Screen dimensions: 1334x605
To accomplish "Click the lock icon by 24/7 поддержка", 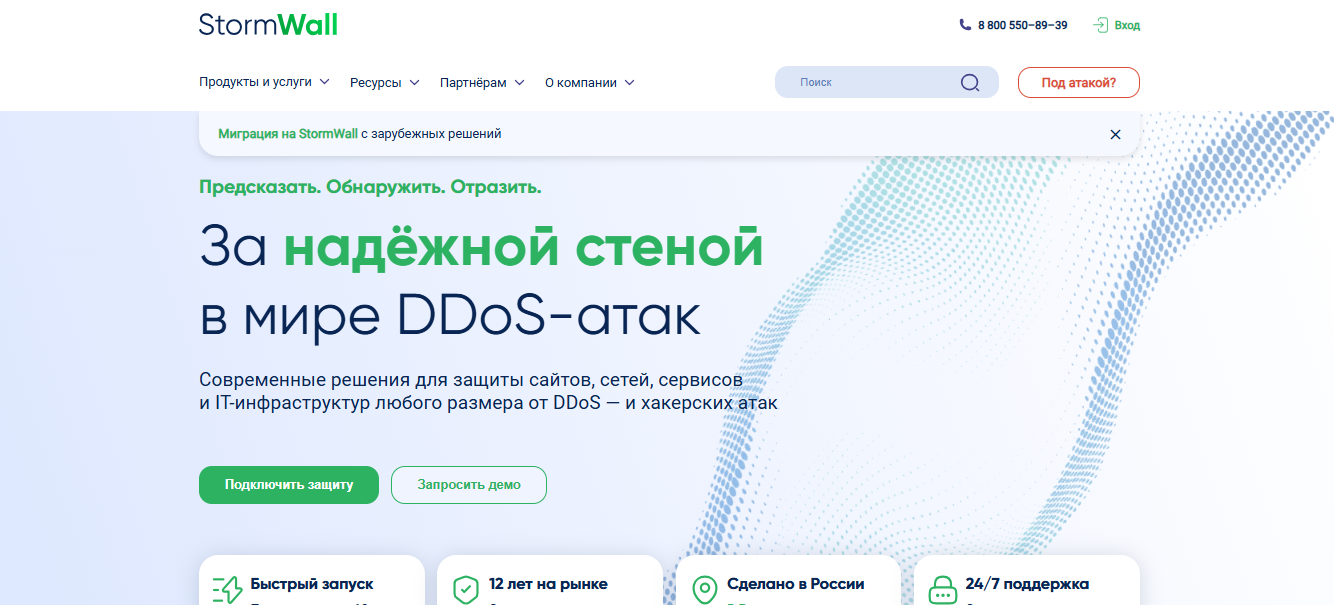I will [943, 590].
